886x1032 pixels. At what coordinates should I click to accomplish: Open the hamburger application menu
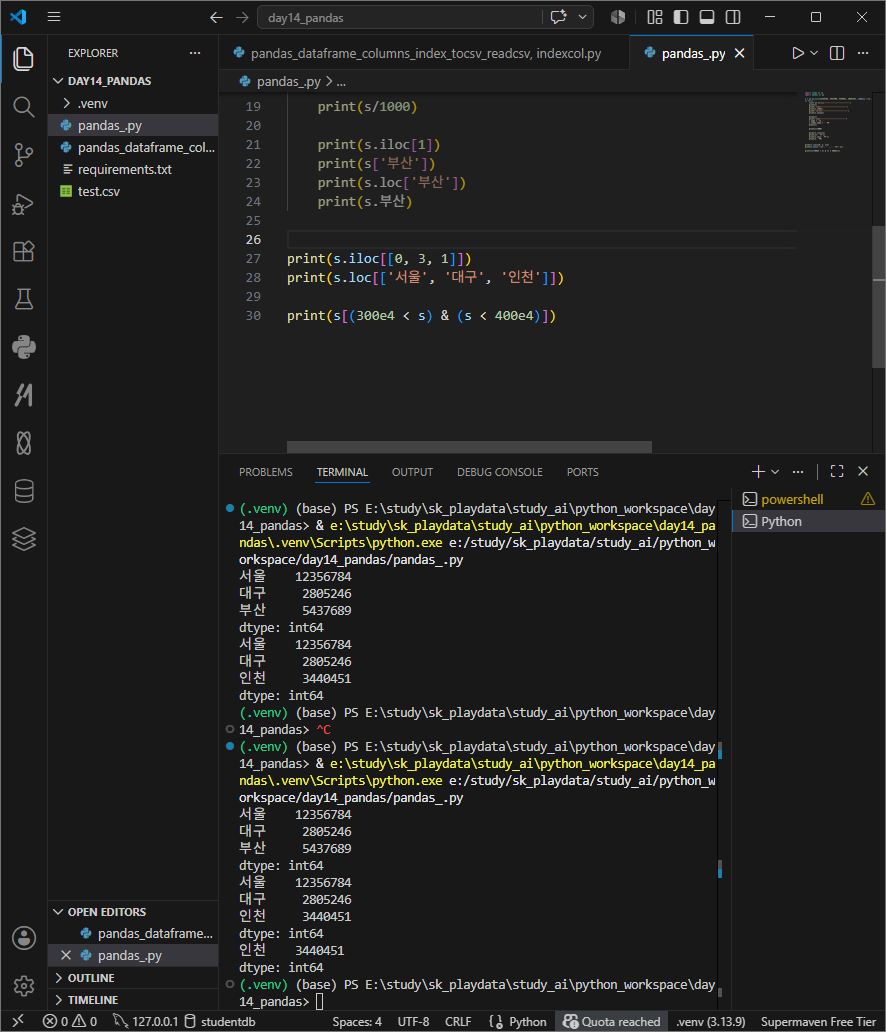pos(54,17)
